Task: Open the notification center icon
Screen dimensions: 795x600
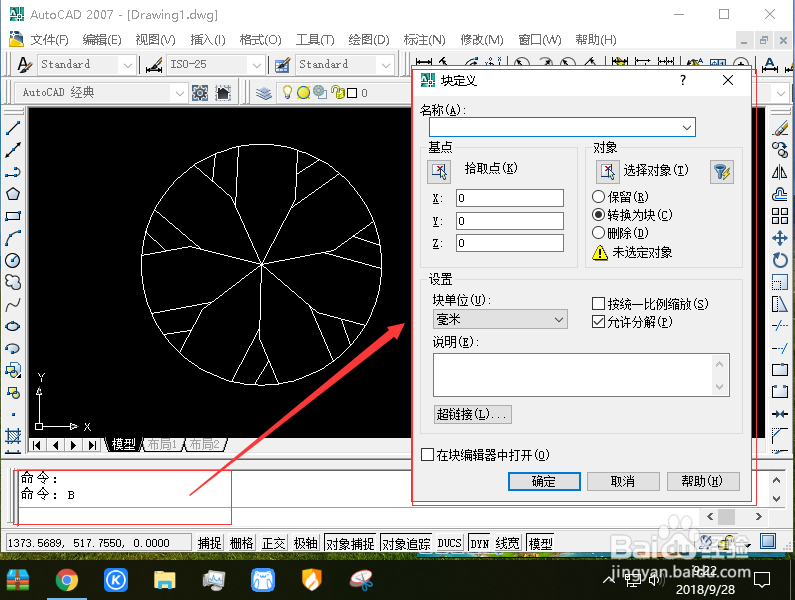Action: [762, 580]
